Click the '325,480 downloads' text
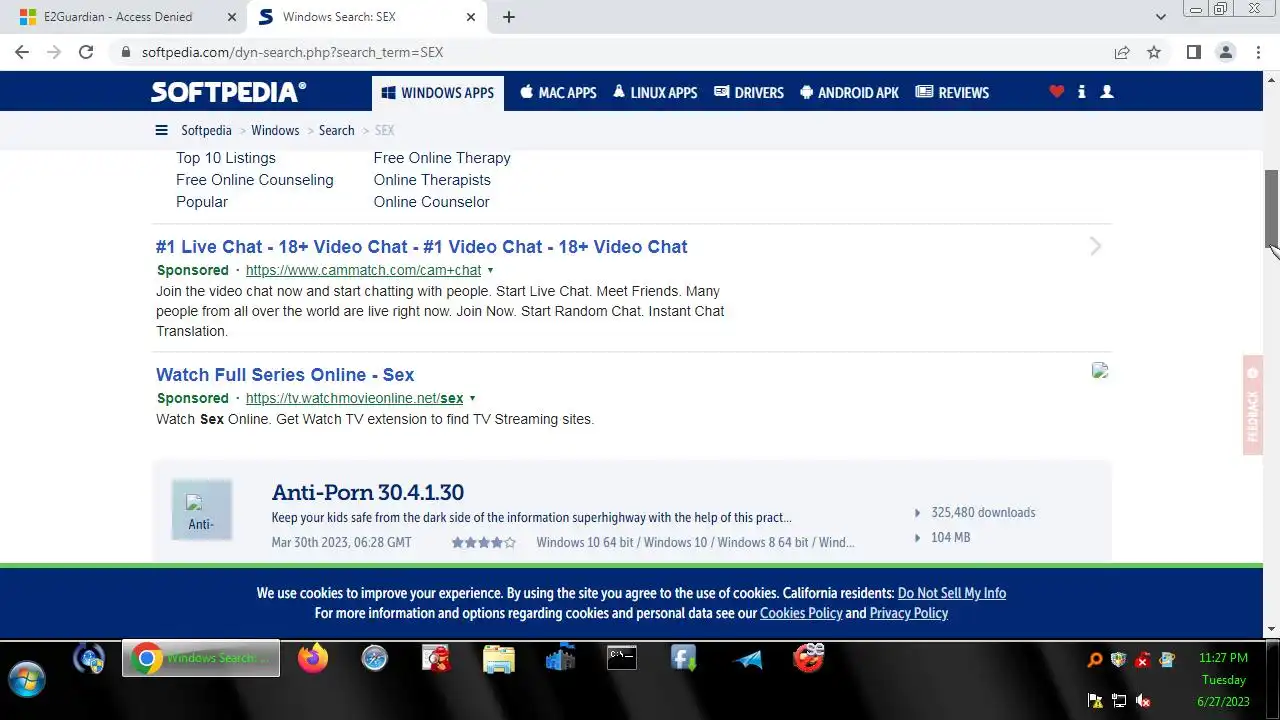 (x=983, y=513)
